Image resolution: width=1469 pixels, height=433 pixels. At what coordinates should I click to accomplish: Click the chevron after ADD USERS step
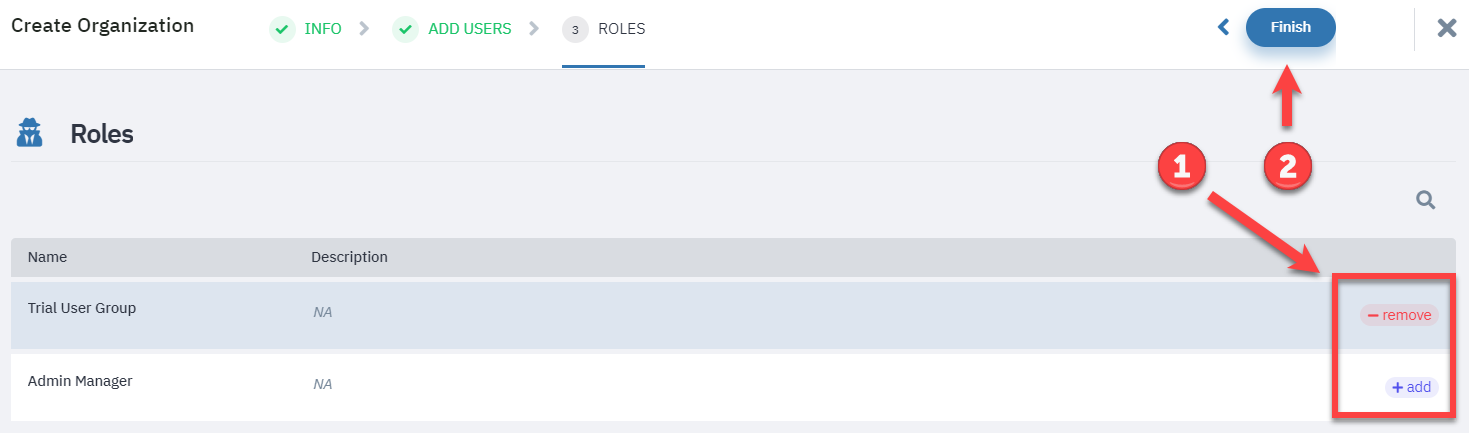pos(534,28)
